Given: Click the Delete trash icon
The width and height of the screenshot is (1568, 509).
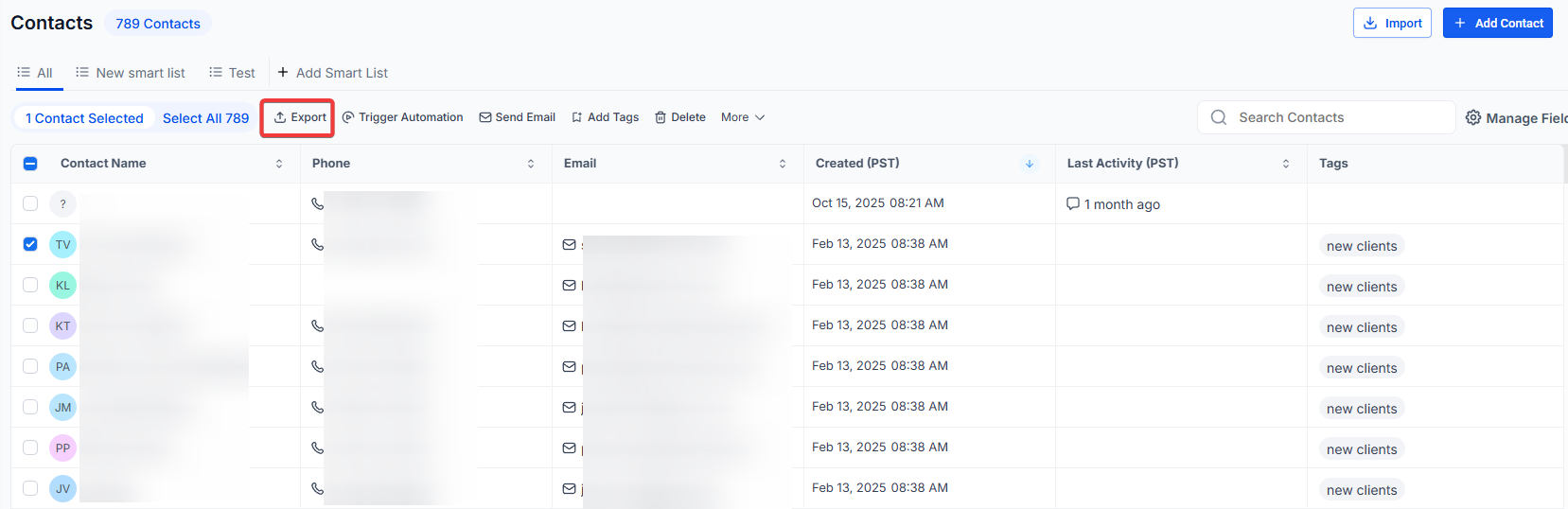Looking at the screenshot, I should [x=661, y=117].
